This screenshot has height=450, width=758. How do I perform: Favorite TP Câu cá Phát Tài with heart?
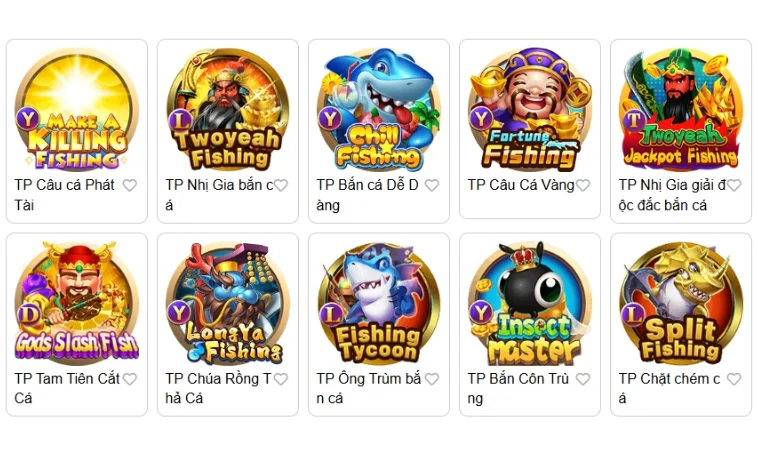pos(130,185)
